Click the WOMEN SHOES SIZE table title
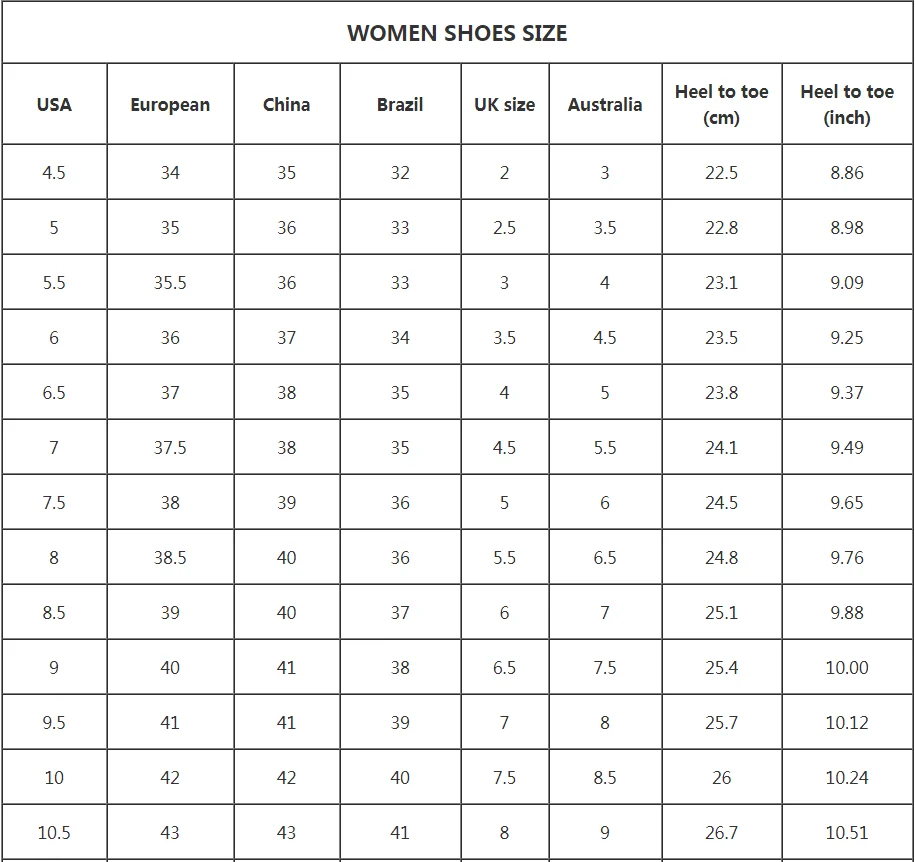The width and height of the screenshot is (915, 862). (x=457, y=33)
